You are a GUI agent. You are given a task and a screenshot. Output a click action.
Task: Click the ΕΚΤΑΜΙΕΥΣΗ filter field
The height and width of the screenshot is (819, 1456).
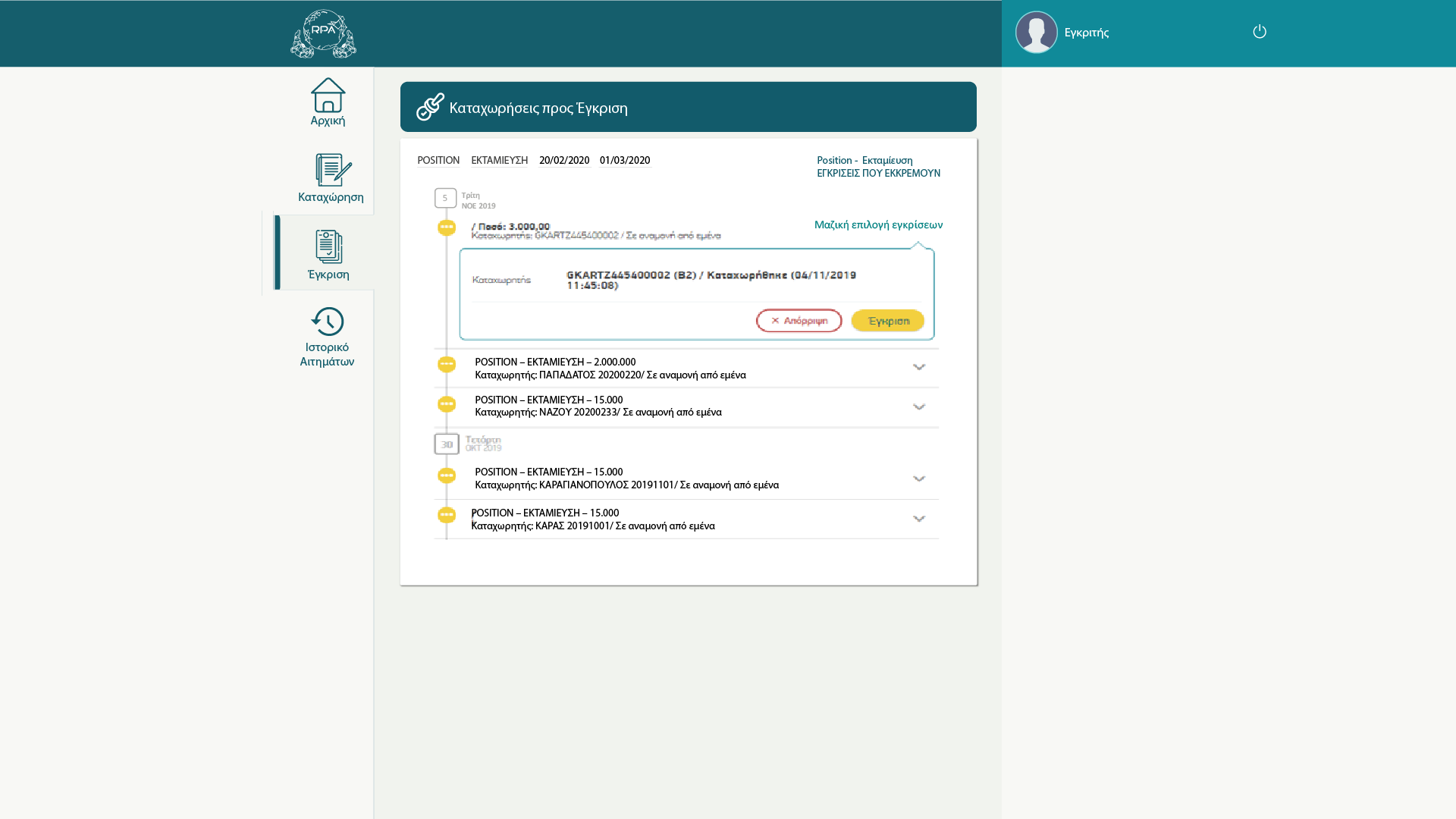[499, 161]
